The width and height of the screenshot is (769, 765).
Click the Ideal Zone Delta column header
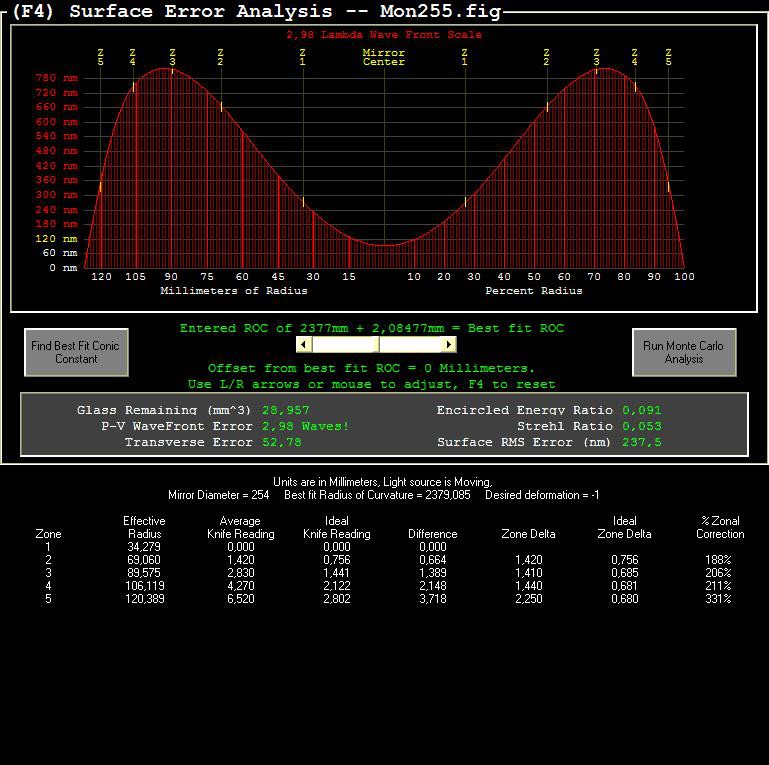(624, 527)
